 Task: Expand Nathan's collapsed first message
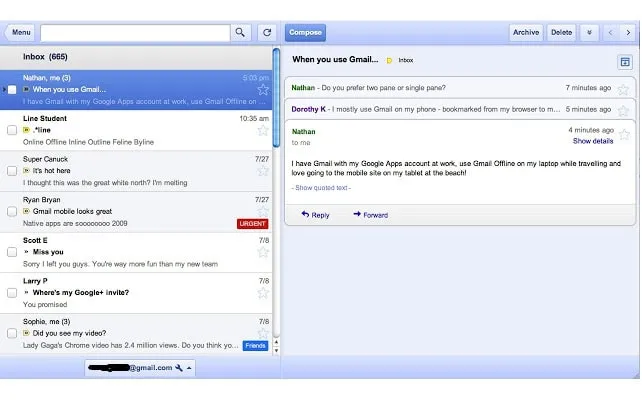pos(460,88)
